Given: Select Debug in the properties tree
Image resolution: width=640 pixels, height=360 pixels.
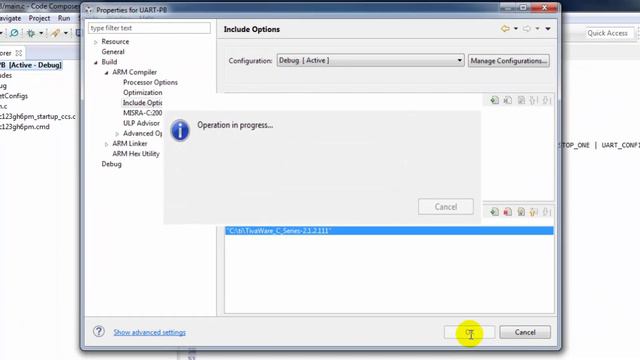Looking at the screenshot, I should click(x=111, y=164).
